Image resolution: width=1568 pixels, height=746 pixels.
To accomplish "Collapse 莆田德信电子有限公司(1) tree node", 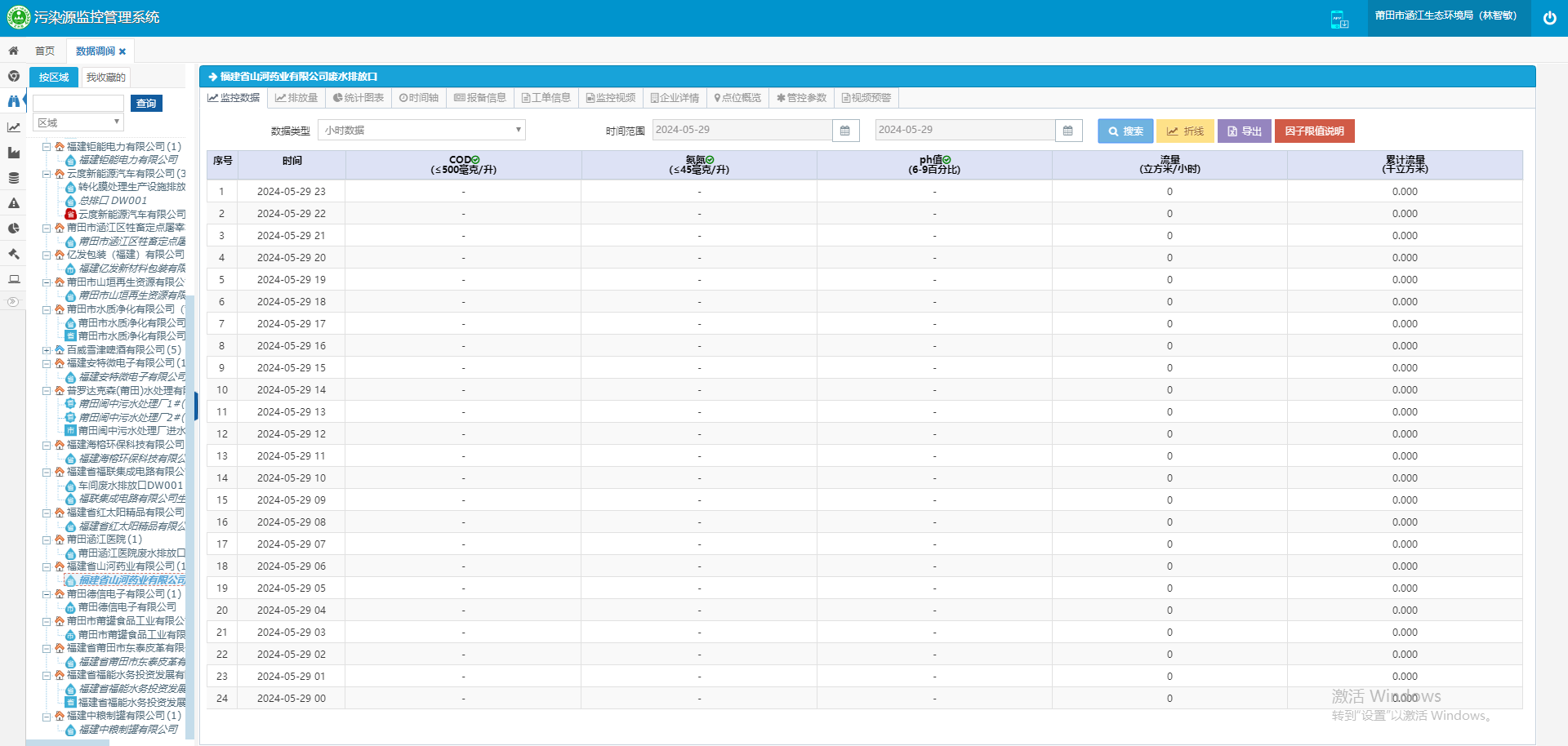I will (47, 594).
